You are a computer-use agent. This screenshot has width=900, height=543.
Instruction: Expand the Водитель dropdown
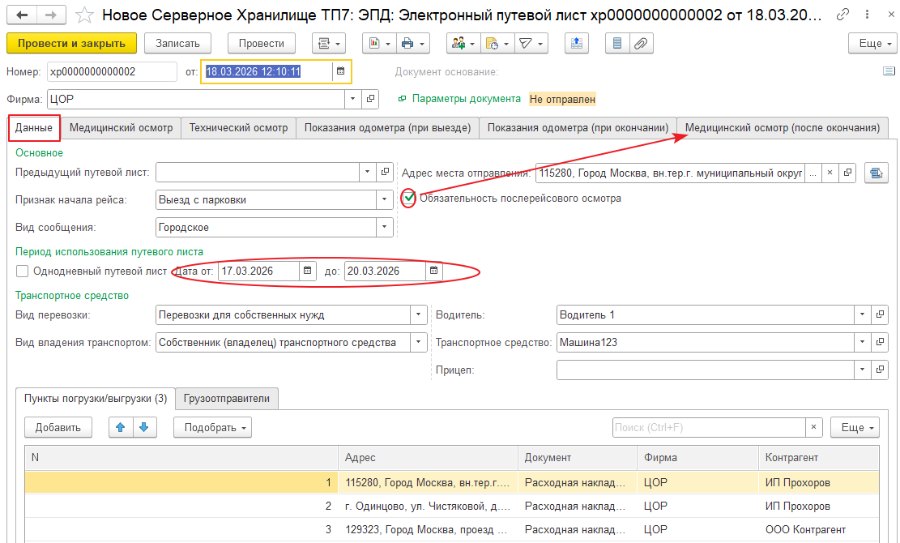point(862,315)
